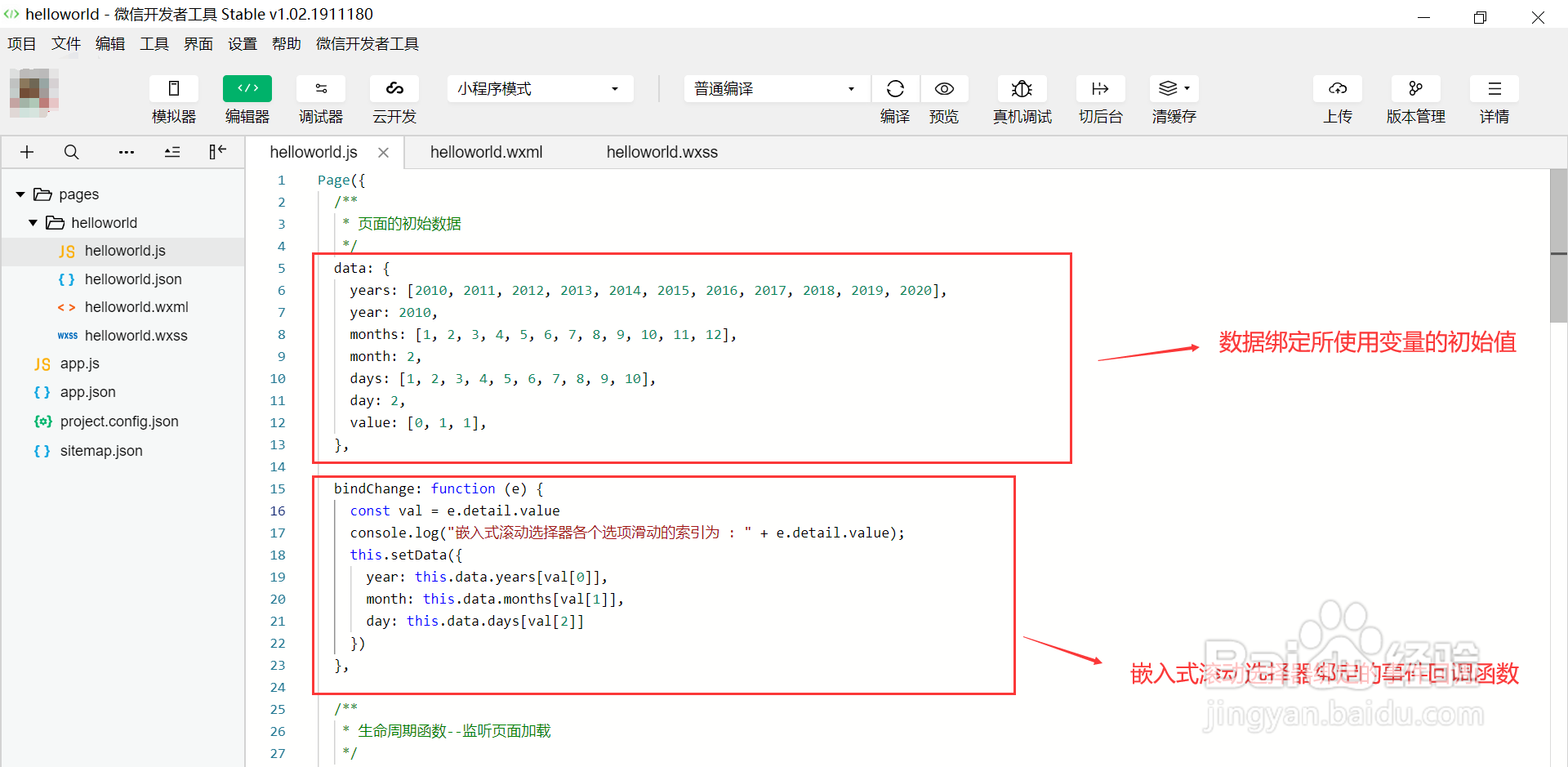Click the 预览 preview eye icon
Viewport: 1568px width, 767px height.
click(944, 88)
